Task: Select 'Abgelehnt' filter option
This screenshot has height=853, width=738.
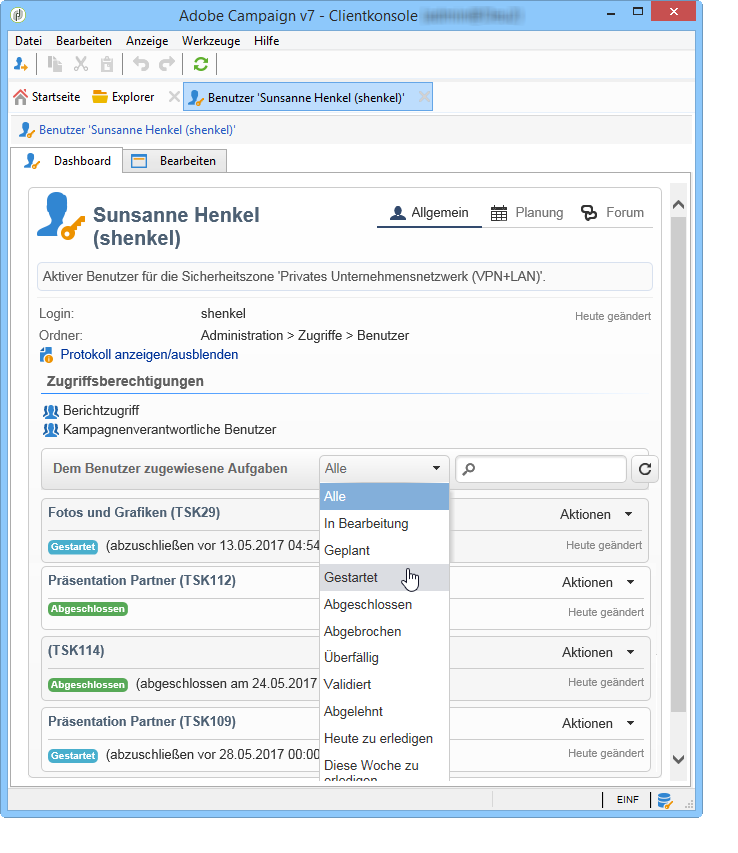Action: [384, 712]
